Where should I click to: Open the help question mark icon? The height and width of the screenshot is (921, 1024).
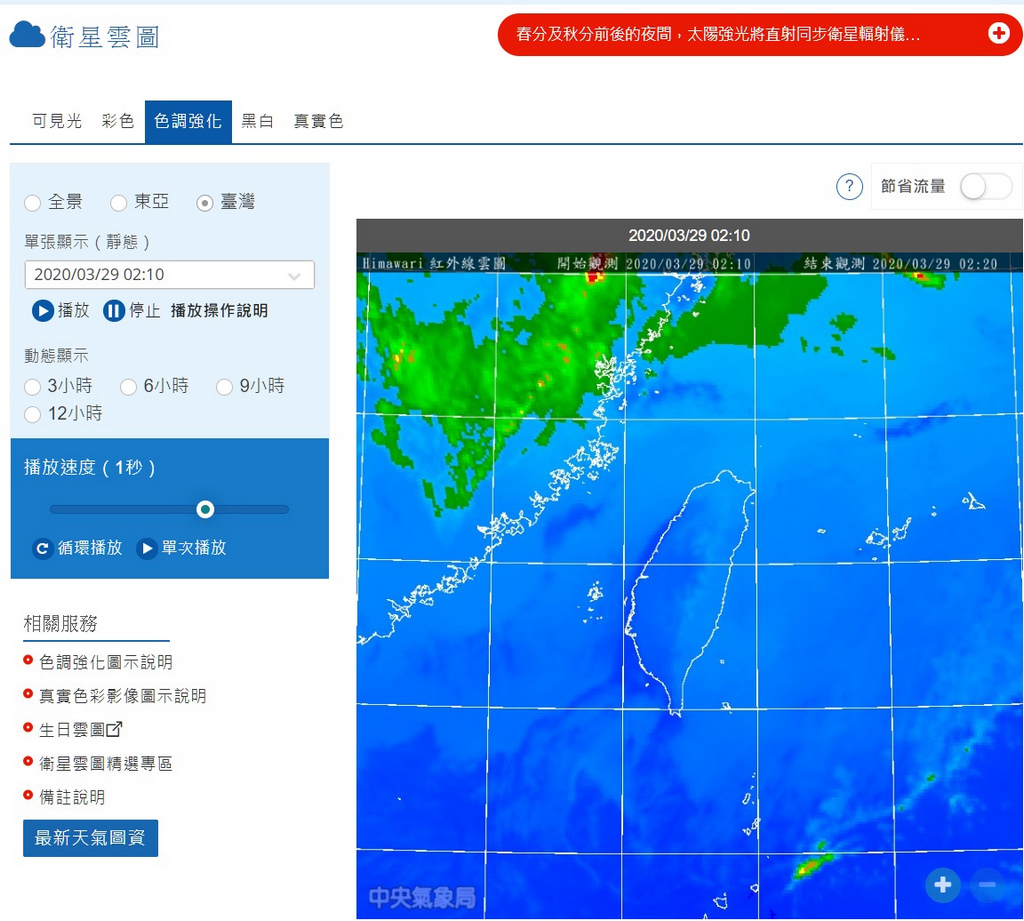[849, 186]
